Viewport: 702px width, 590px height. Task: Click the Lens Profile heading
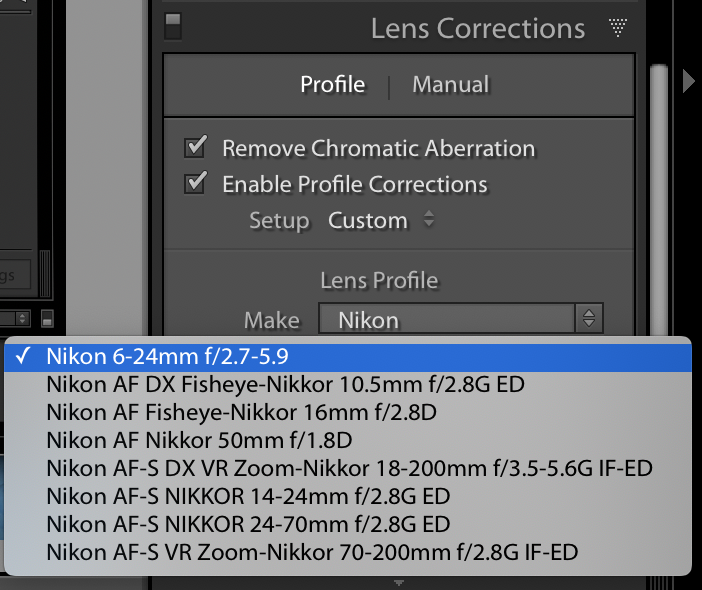pos(379,281)
